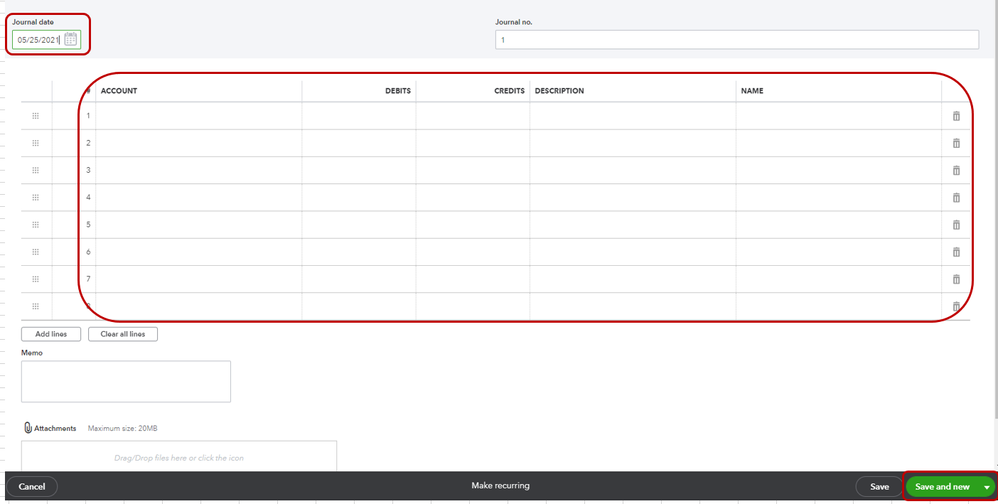Click the Save and new button
The width and height of the screenshot is (998, 504).
tap(943, 487)
